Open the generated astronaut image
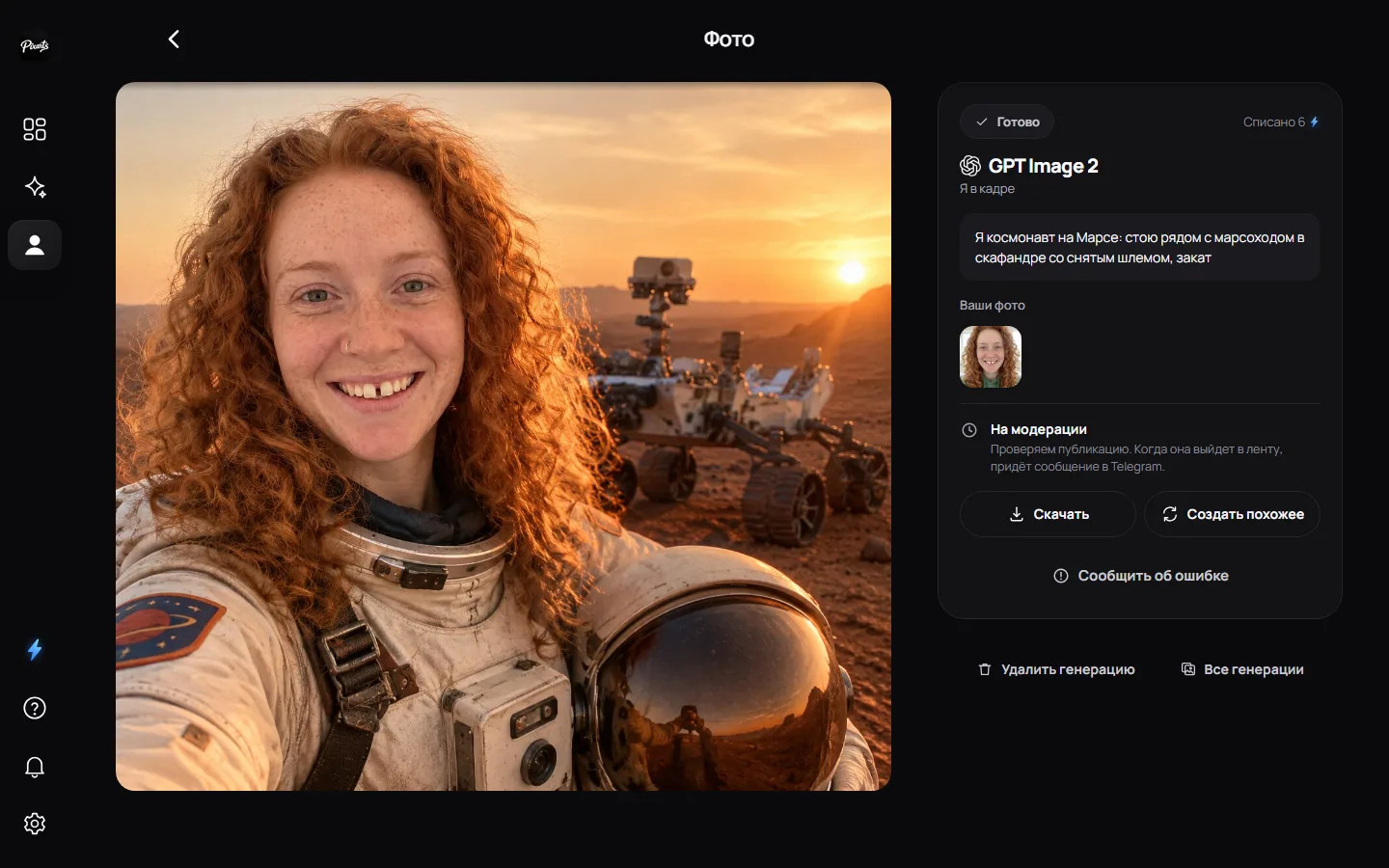 [x=504, y=436]
